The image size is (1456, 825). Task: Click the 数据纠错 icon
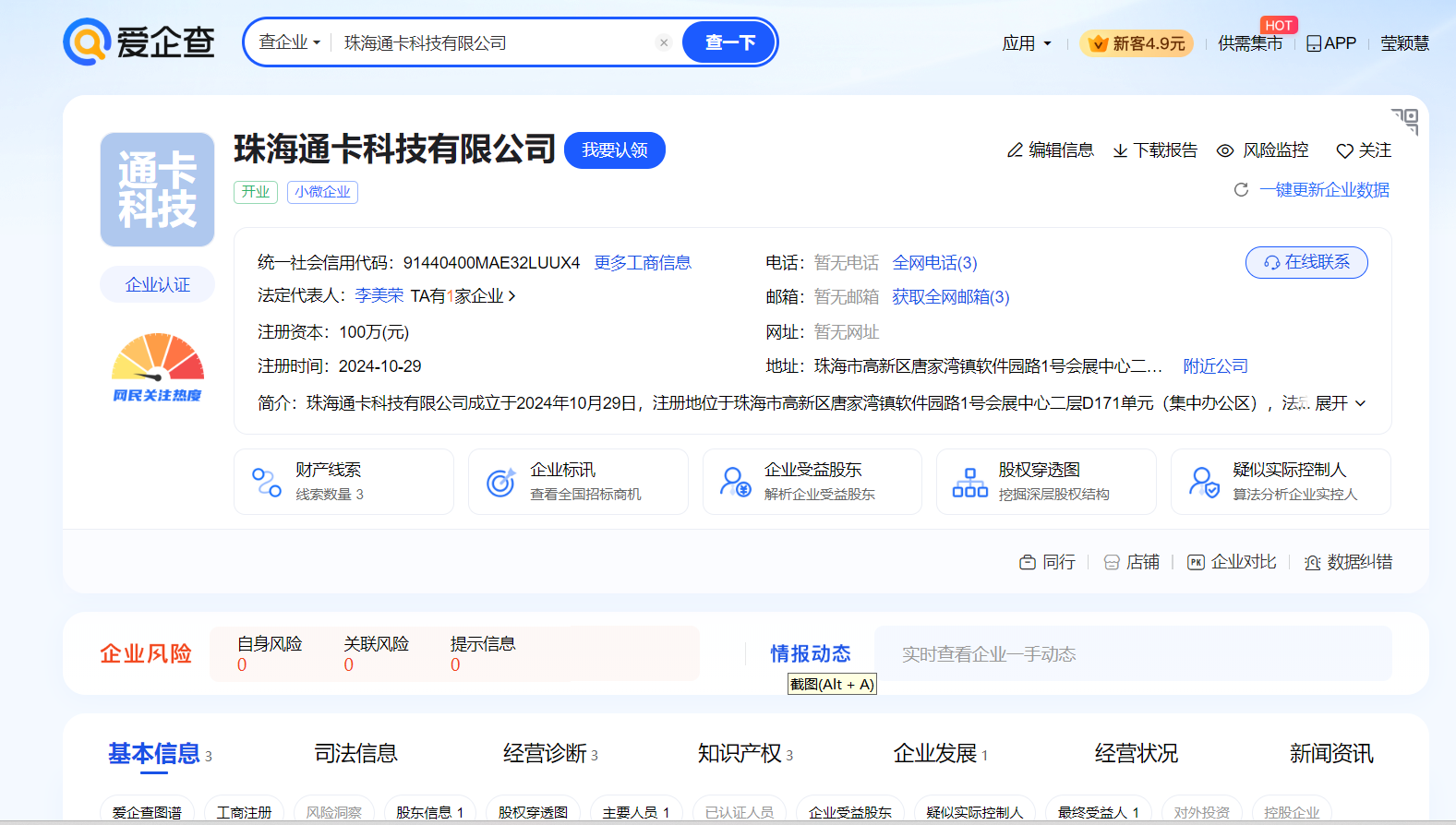click(1312, 562)
